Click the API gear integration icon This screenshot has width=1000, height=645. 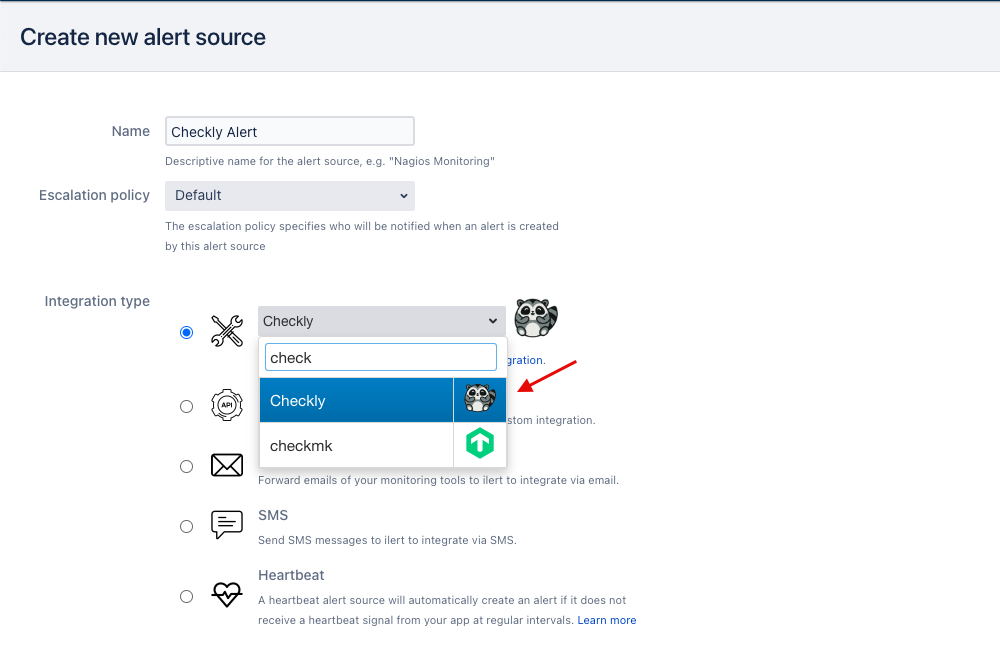pyautogui.click(x=226, y=405)
